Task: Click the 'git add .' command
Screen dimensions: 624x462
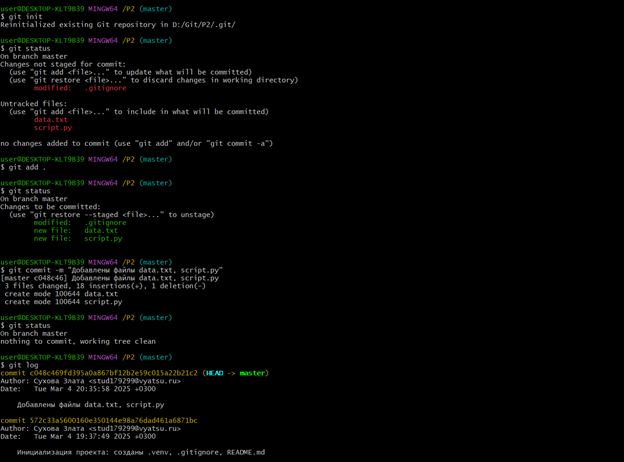Action: 24,167
